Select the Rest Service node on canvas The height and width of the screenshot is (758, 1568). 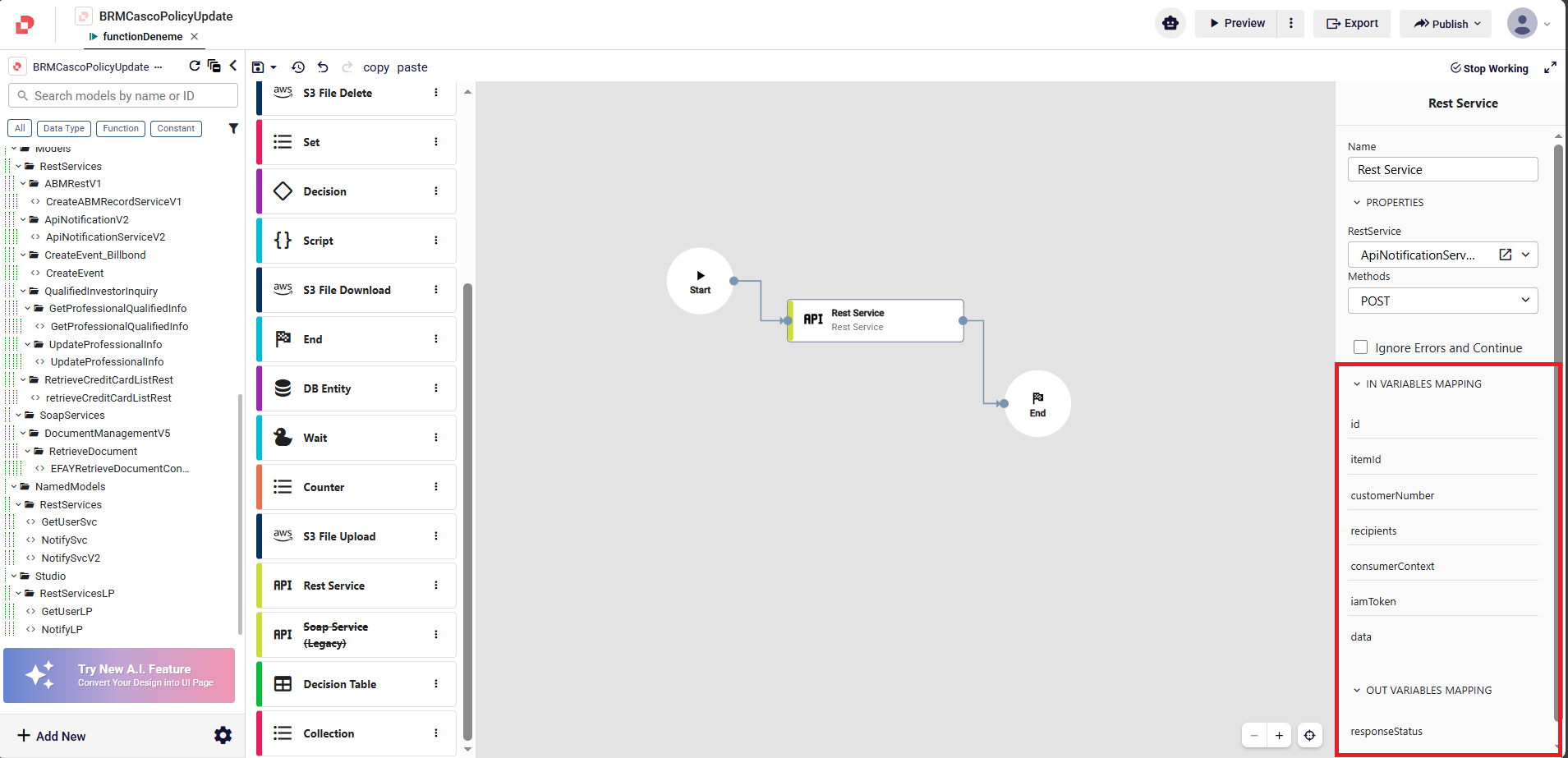(x=875, y=320)
